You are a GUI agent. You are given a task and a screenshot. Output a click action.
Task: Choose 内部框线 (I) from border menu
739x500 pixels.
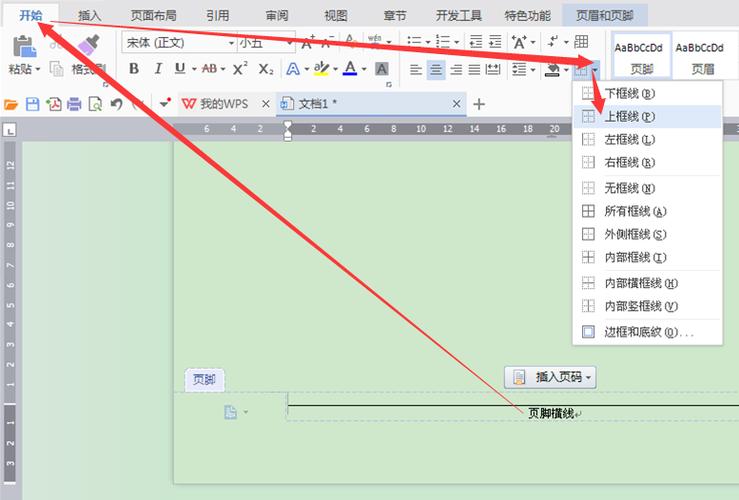tap(647, 257)
